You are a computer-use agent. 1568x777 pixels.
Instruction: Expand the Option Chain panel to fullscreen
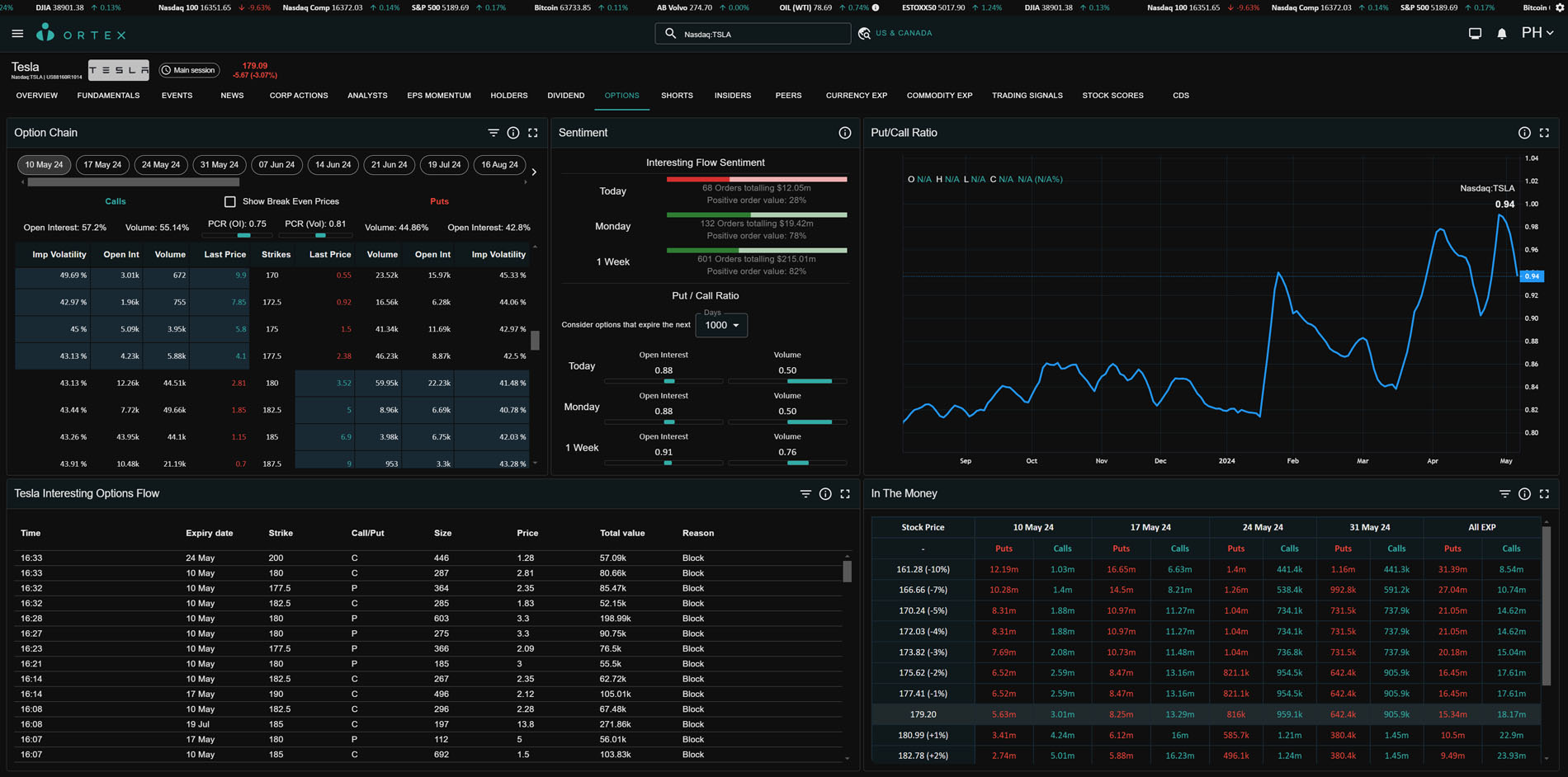coord(533,133)
